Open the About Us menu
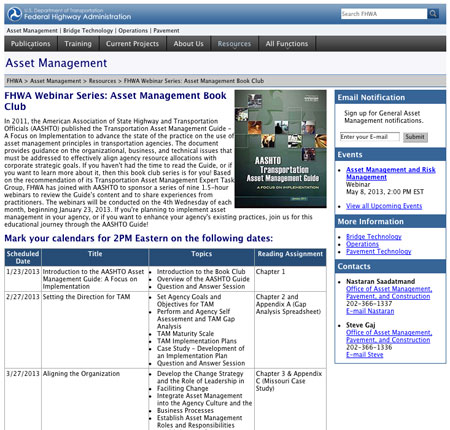 point(188,44)
